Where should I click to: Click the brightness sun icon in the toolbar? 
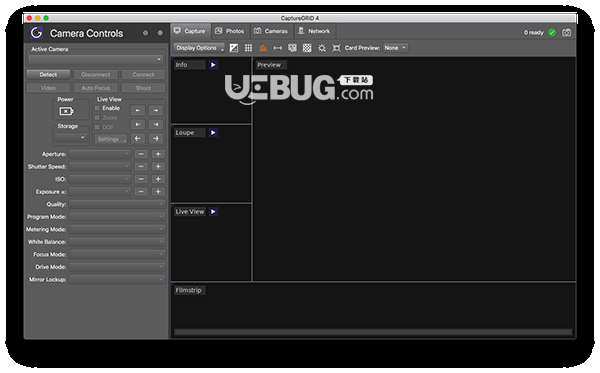pos(322,48)
